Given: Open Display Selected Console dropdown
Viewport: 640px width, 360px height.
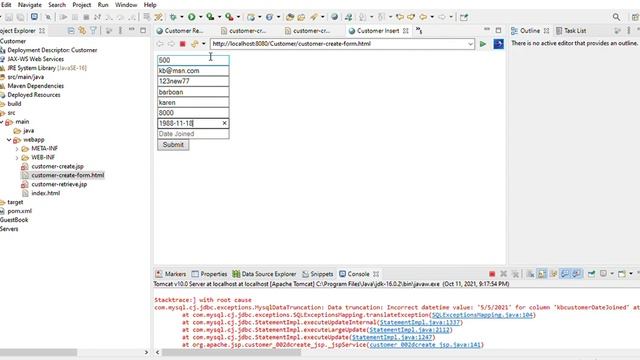Looking at the screenshot, I should [612, 274].
